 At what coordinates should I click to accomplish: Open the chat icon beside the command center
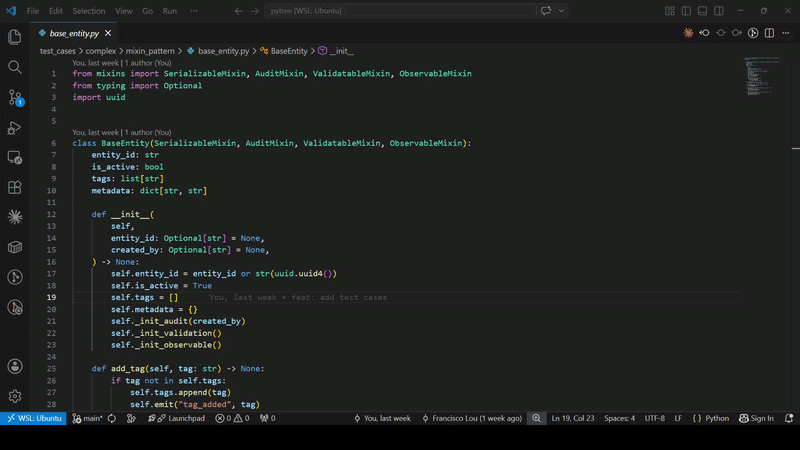546,11
